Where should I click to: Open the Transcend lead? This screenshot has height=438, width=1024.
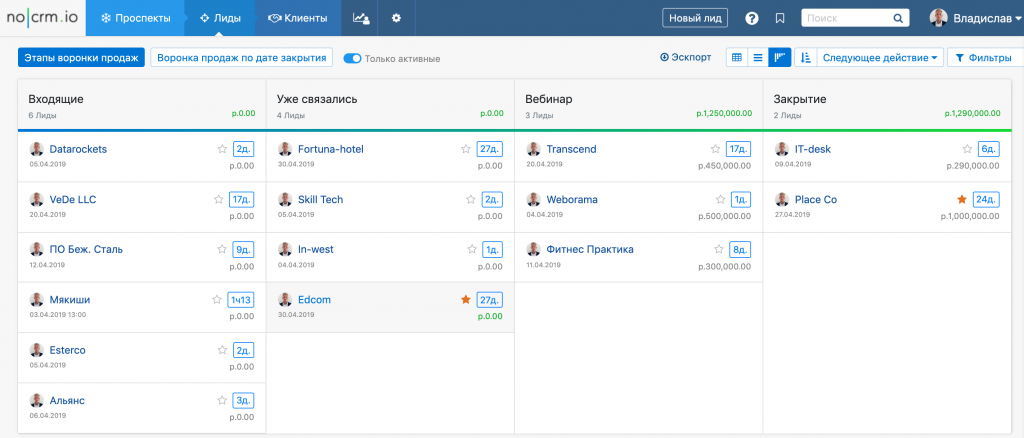point(571,149)
